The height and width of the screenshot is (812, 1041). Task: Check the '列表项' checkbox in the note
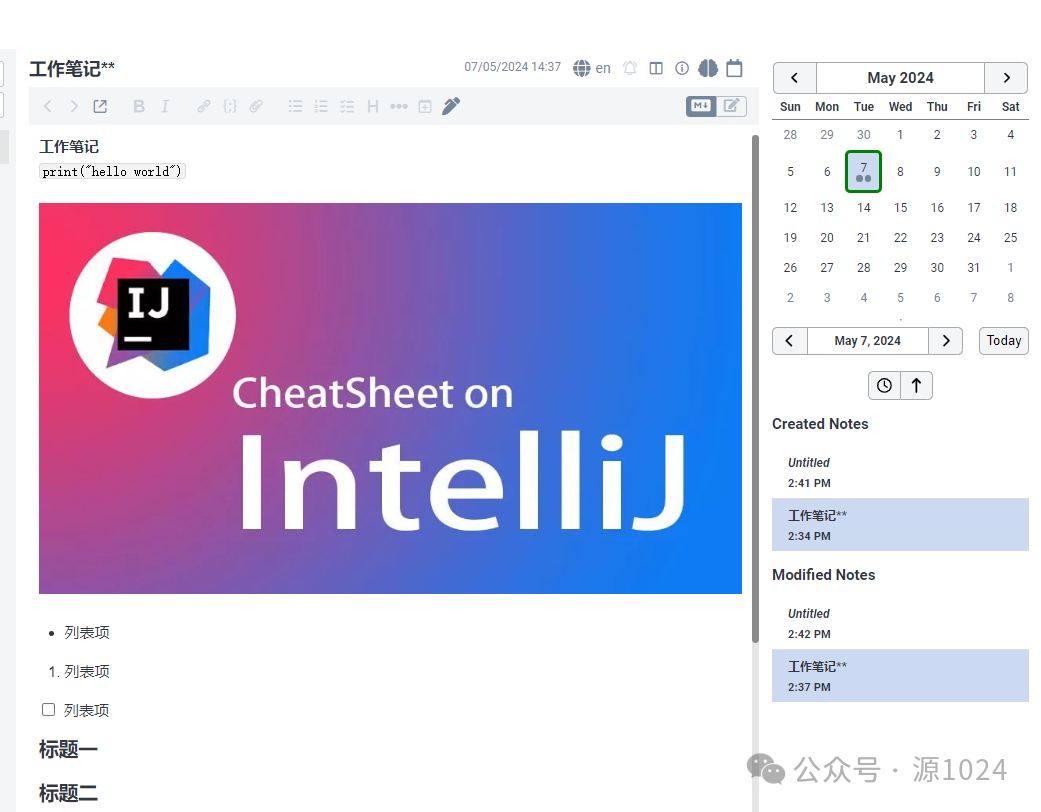coord(48,710)
